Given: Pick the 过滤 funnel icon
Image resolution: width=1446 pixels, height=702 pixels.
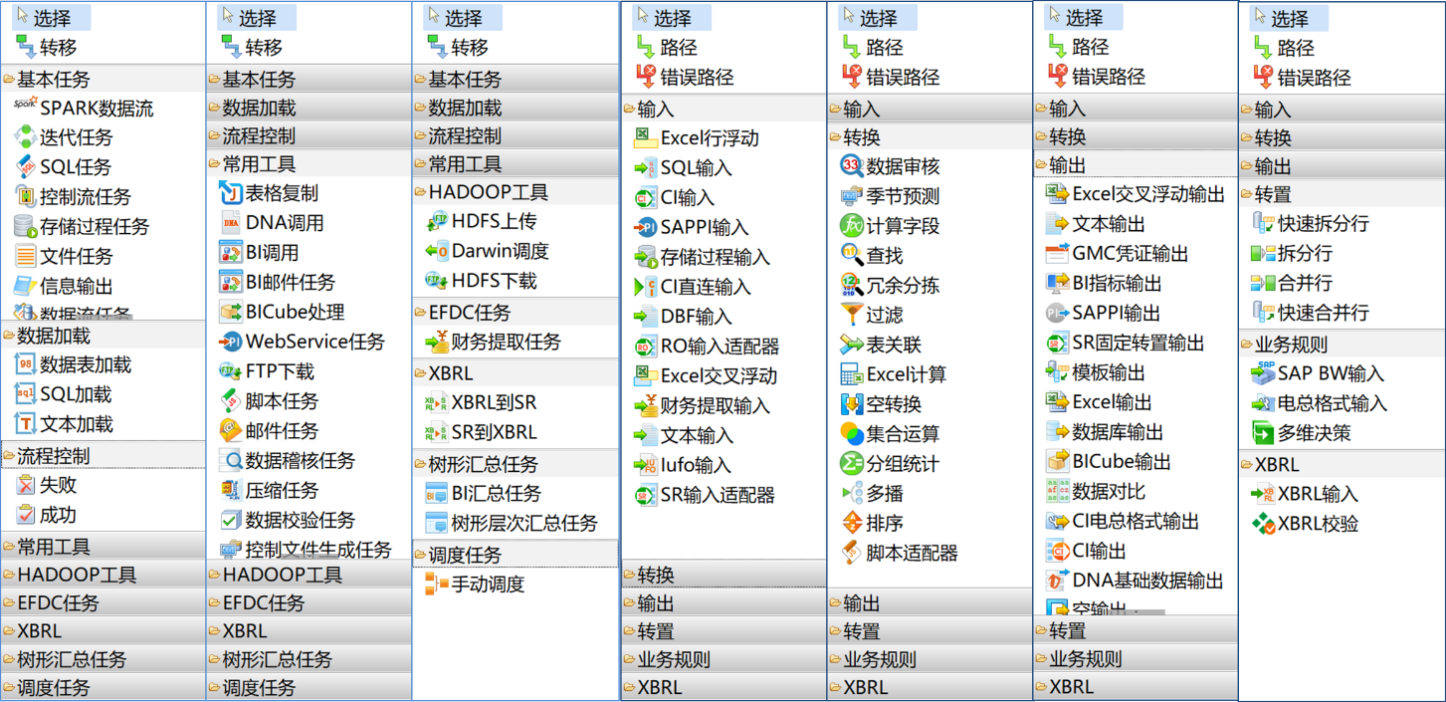Looking at the screenshot, I should click(x=851, y=315).
